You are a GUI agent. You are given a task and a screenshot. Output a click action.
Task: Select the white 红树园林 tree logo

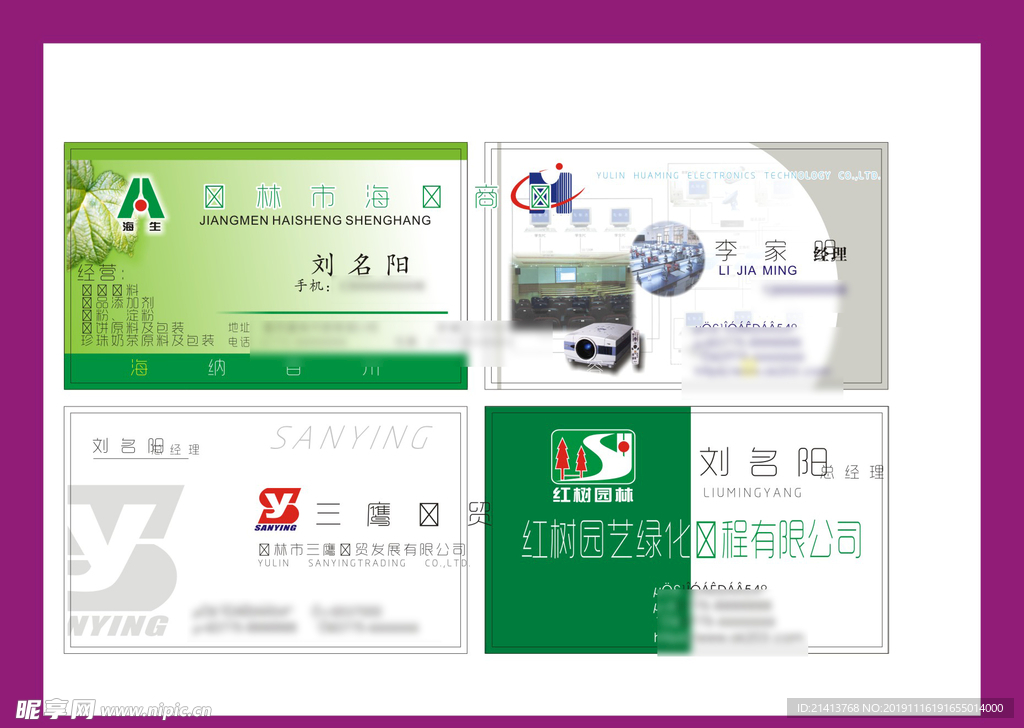tap(593, 466)
